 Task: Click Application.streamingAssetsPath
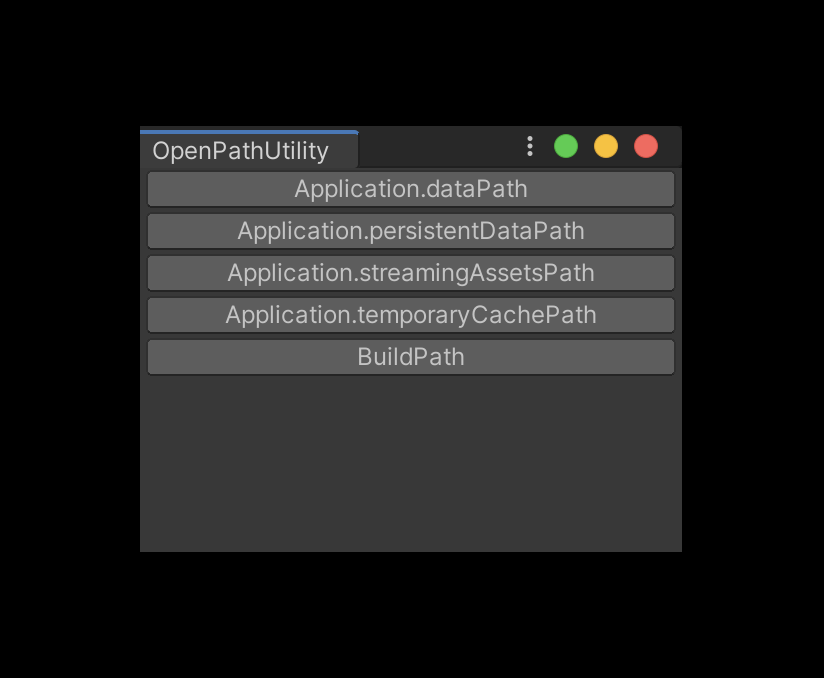point(411,272)
